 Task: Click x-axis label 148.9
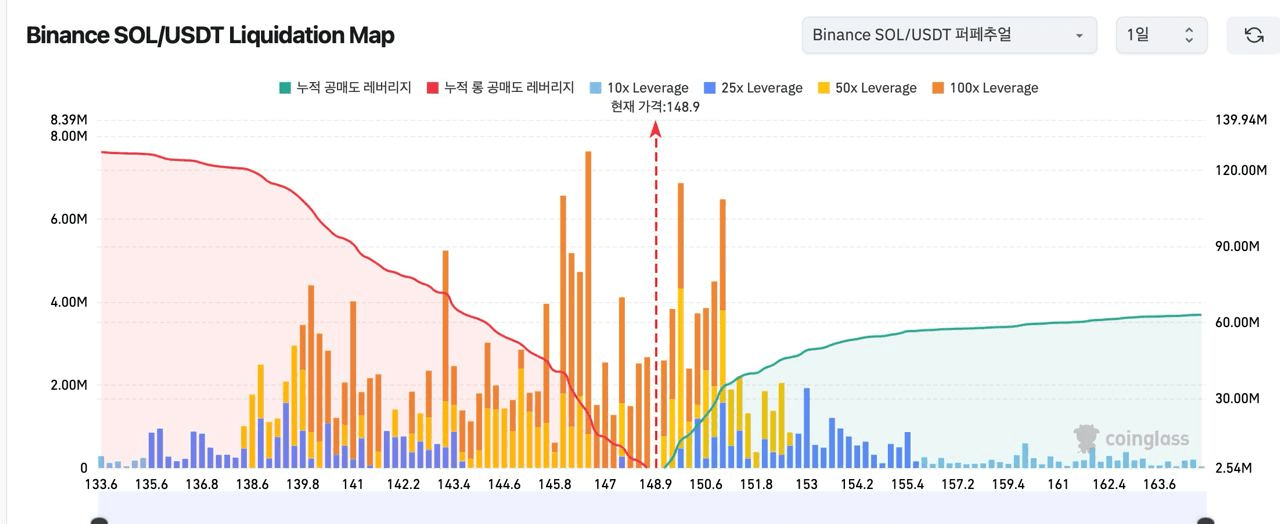coord(655,484)
